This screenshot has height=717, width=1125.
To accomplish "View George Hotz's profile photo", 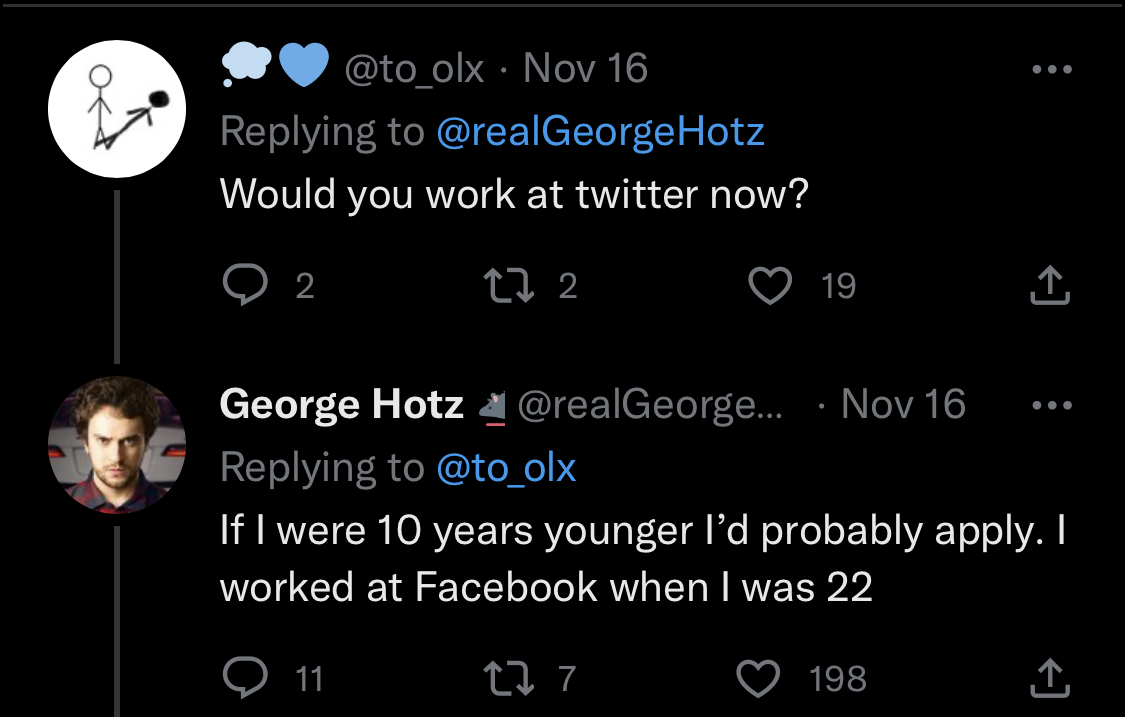I will pos(117,445).
